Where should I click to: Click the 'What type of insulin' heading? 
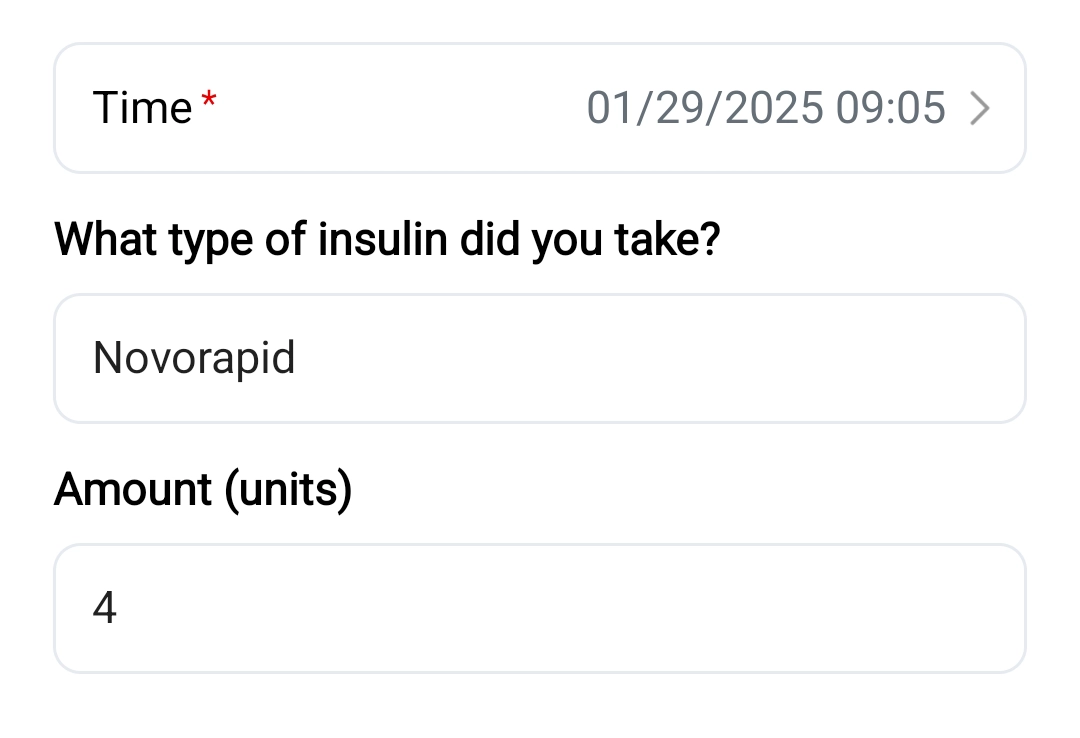[x=387, y=240]
